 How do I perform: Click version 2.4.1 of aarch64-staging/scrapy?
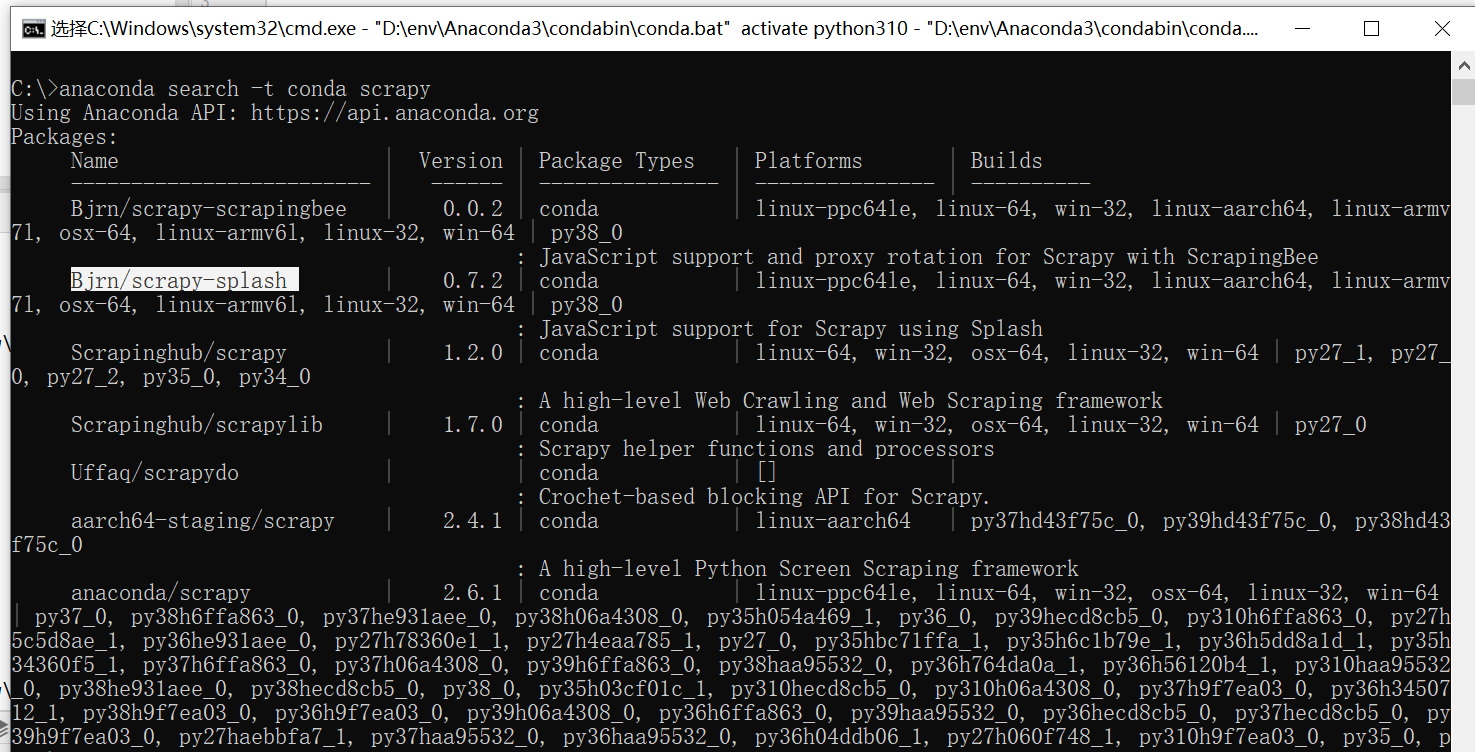pyautogui.click(x=473, y=521)
